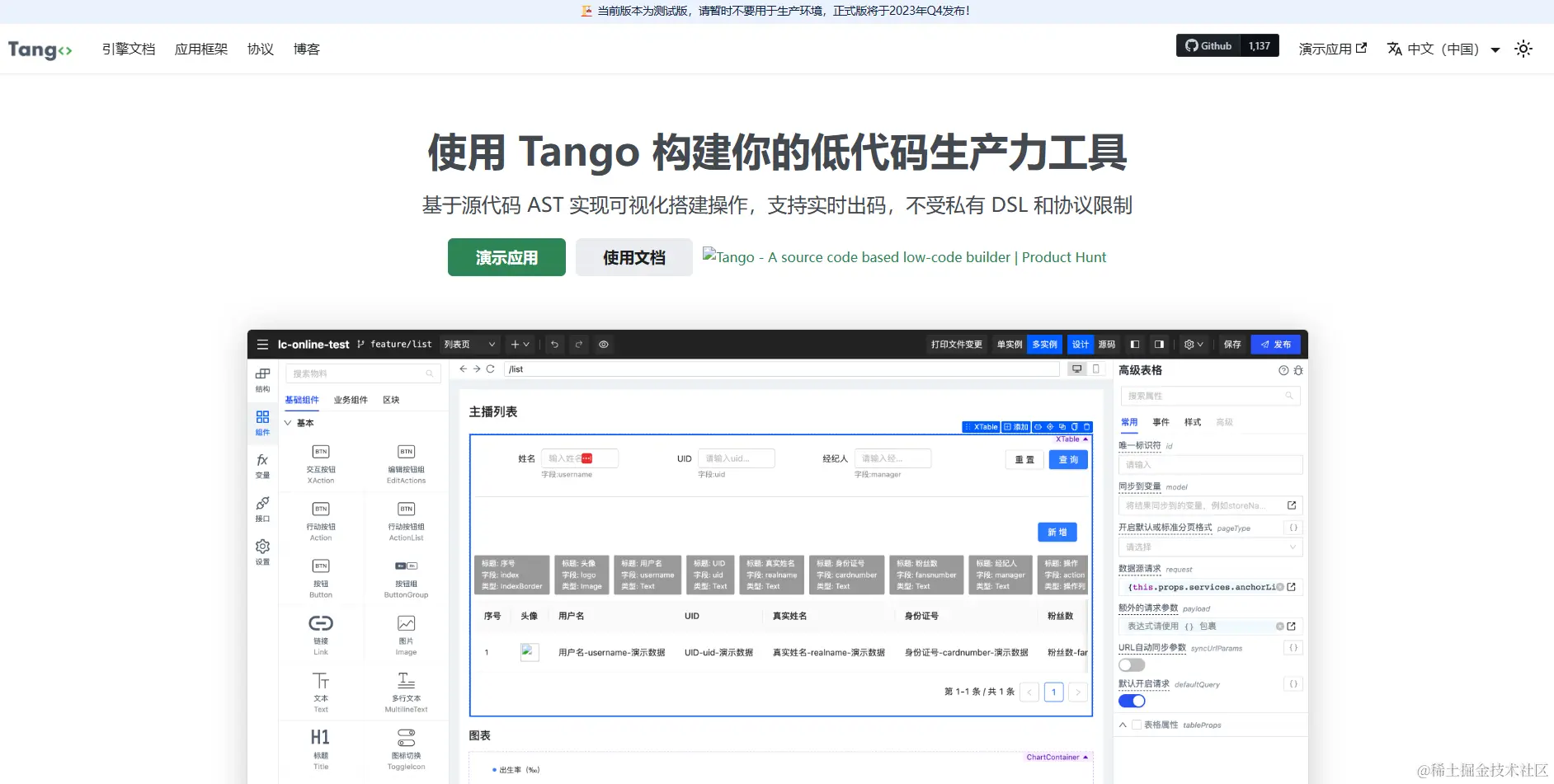1554x784 pixels.
Task: Open 引擎文档 in the navbar
Action: [129, 49]
